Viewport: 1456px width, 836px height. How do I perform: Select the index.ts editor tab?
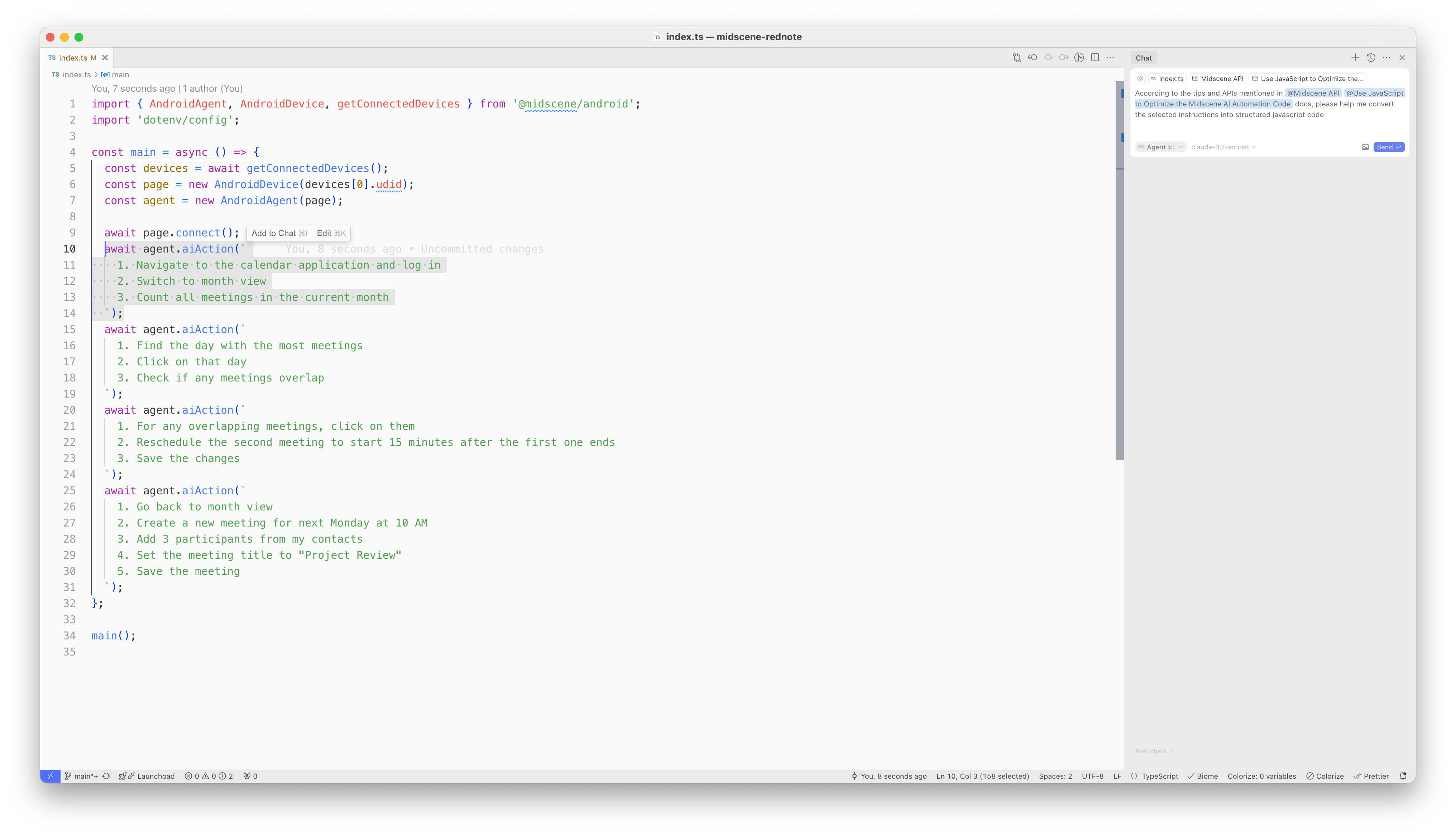click(x=73, y=57)
